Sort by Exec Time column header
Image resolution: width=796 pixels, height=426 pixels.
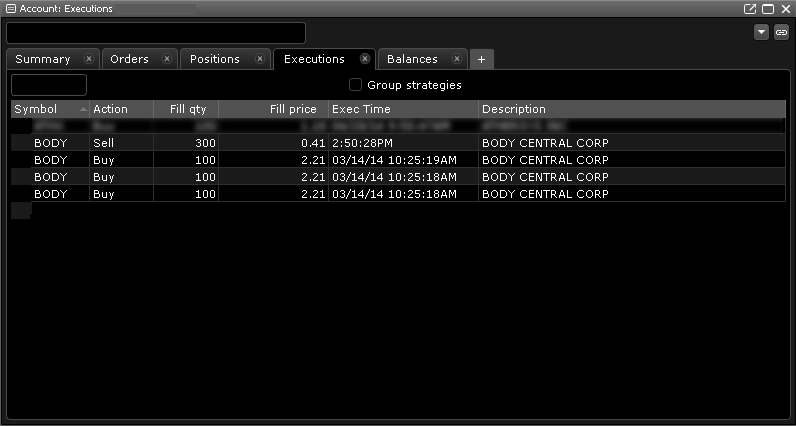tap(404, 109)
